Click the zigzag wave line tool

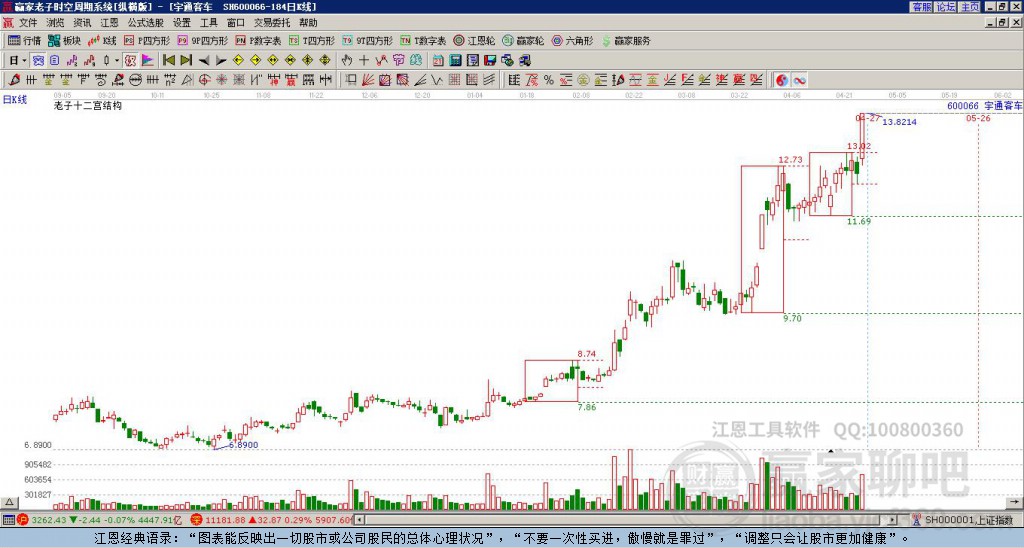pyautogui.click(x=381, y=61)
